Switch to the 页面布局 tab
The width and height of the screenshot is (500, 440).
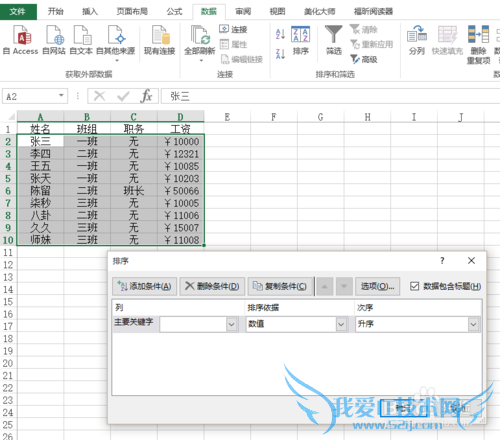pyautogui.click(x=132, y=12)
